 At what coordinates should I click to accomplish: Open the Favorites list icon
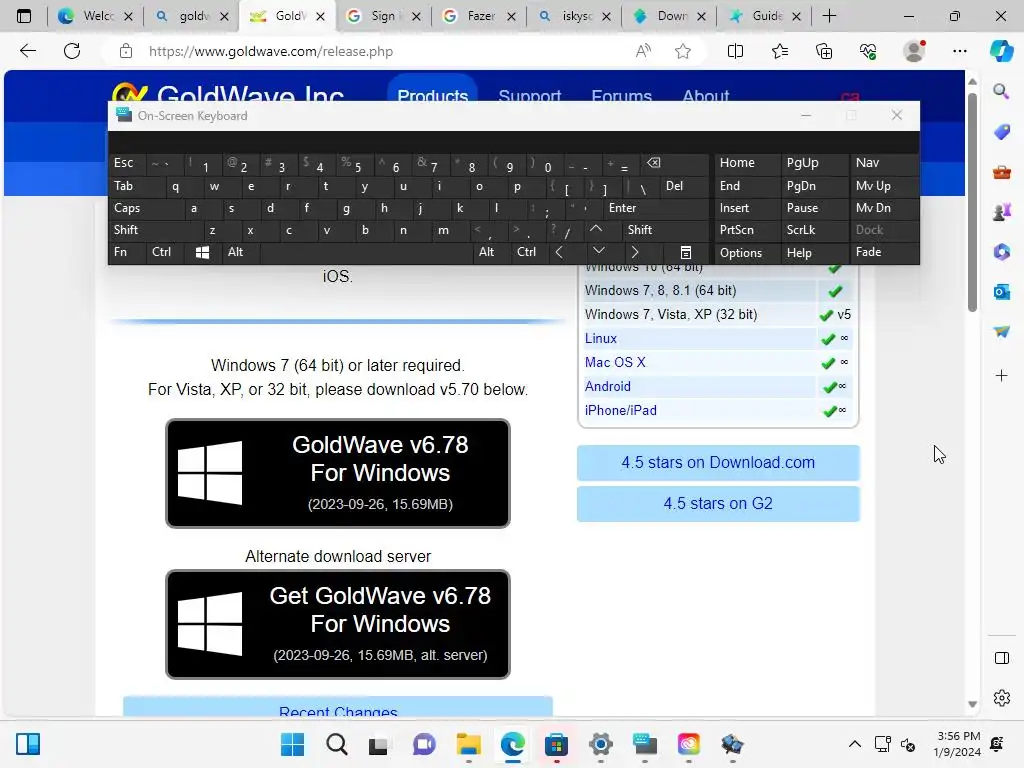click(x=780, y=51)
